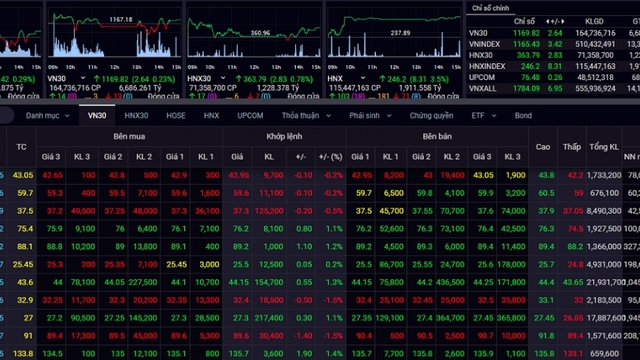This screenshot has width=640, height=360.
Task: Click total volume 21,931,700
Action: point(606,282)
